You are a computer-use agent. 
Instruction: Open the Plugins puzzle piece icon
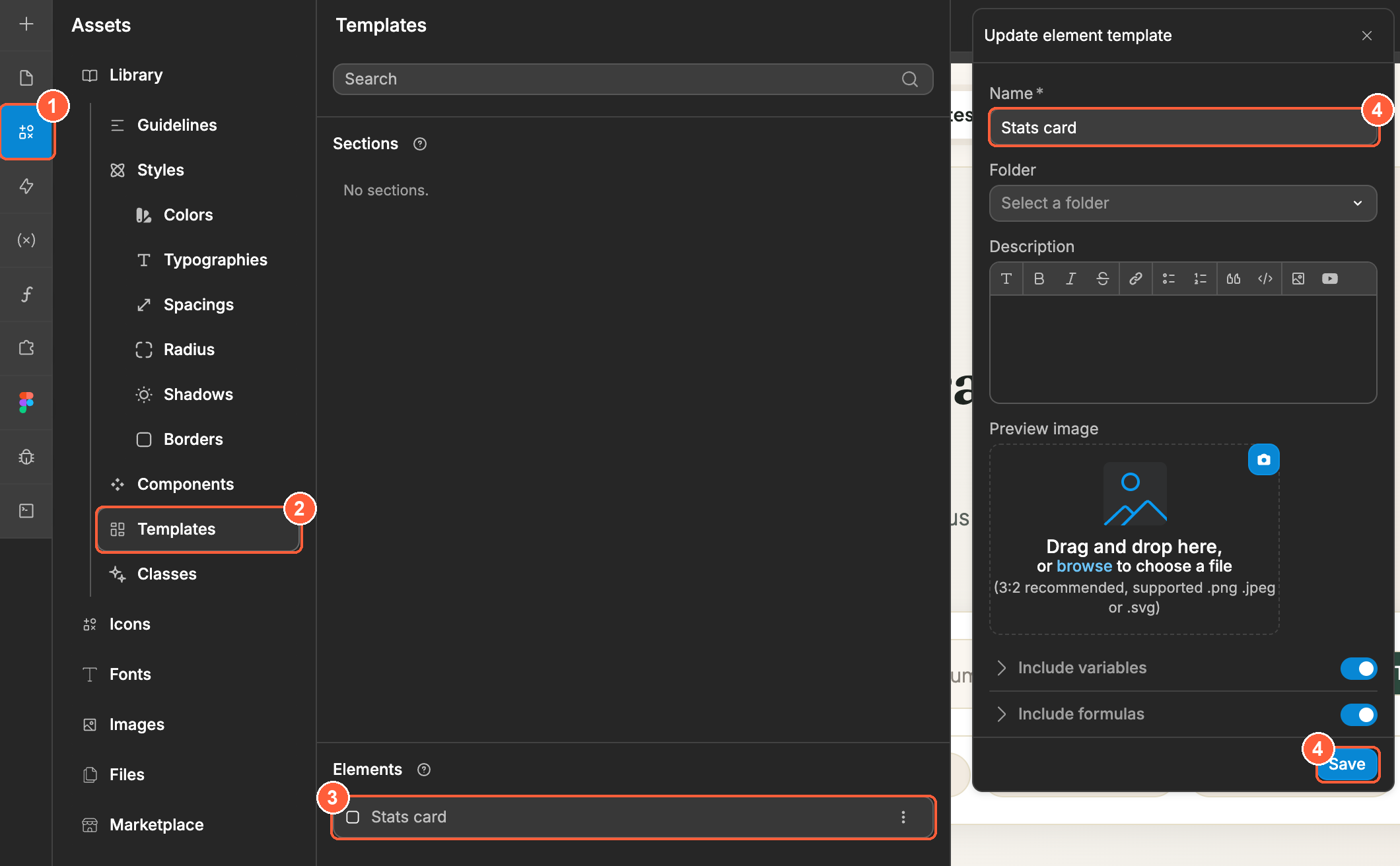click(26, 348)
